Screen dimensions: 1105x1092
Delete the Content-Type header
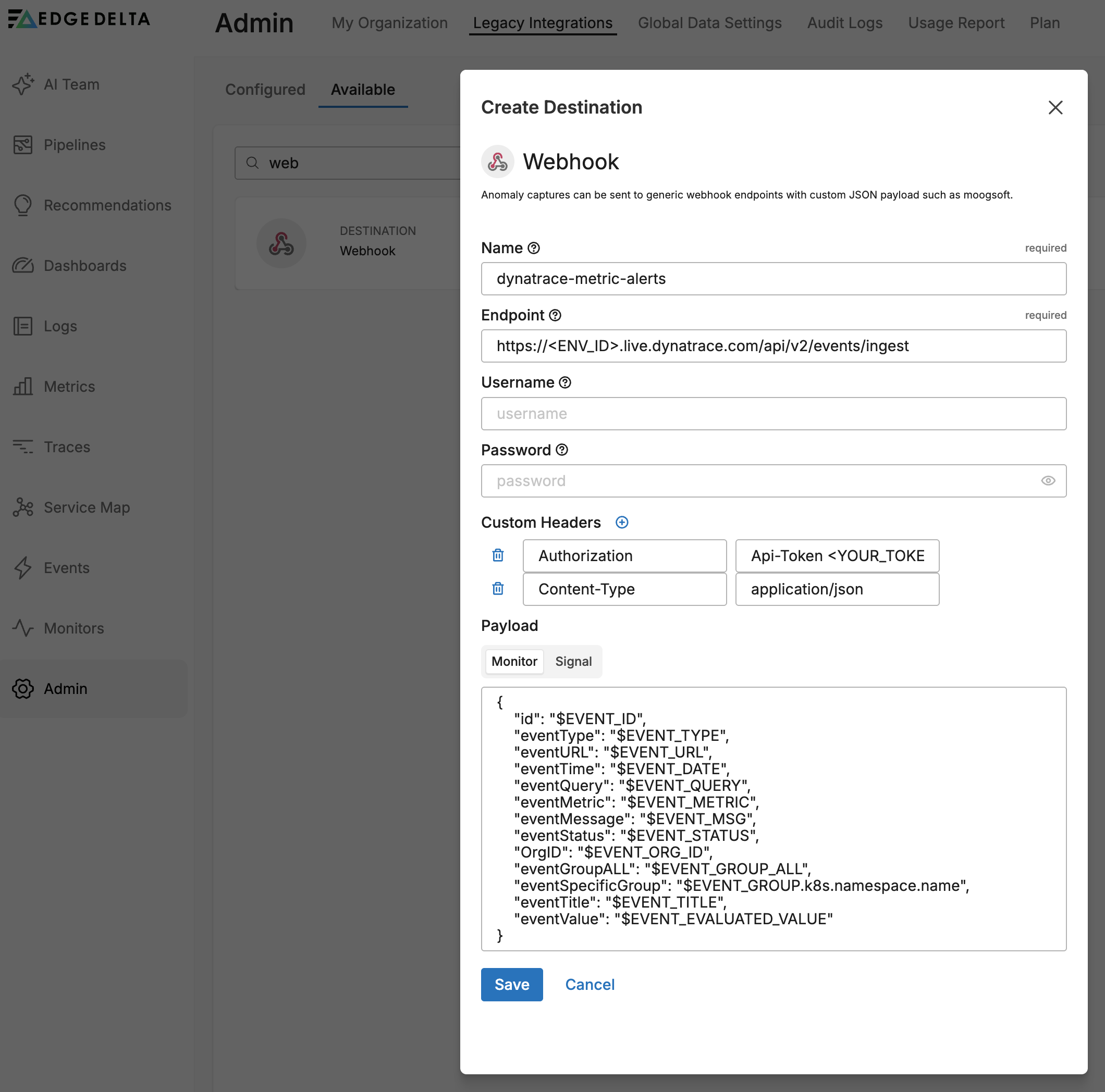click(x=498, y=589)
